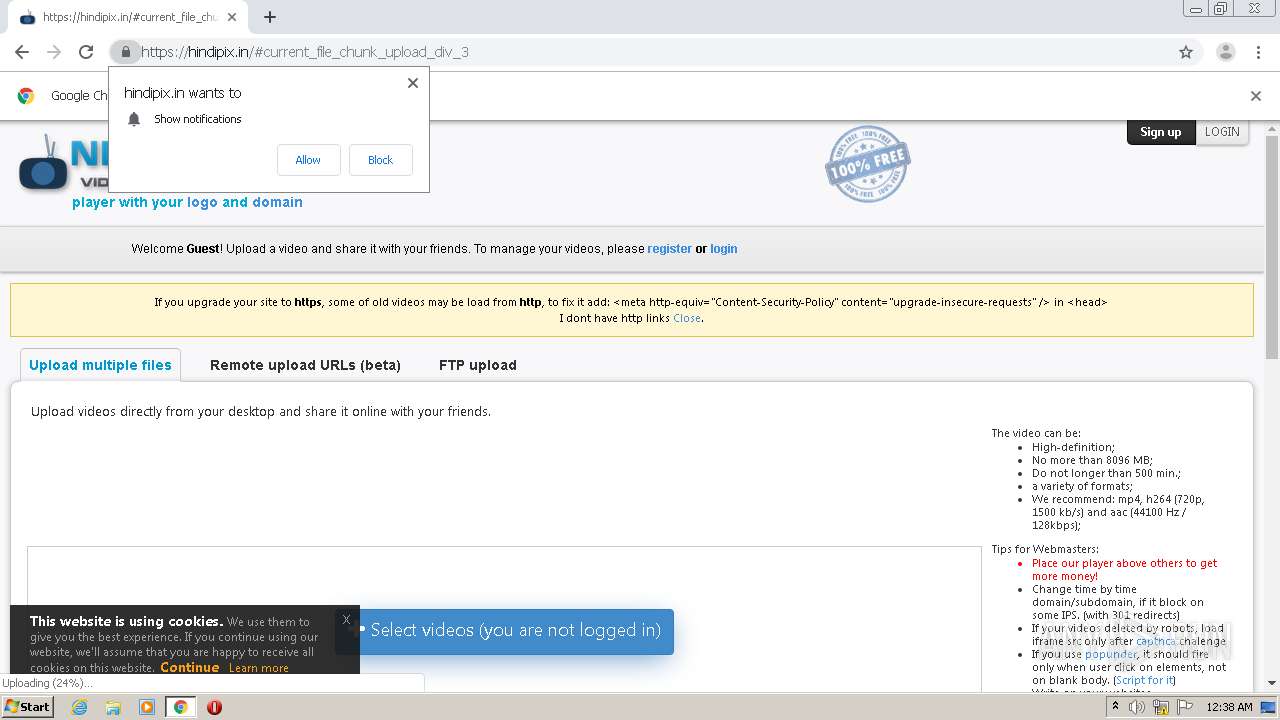Screen dimensions: 1280x720
Task: Open the Chrome profile avatar menu
Action: (1225, 52)
